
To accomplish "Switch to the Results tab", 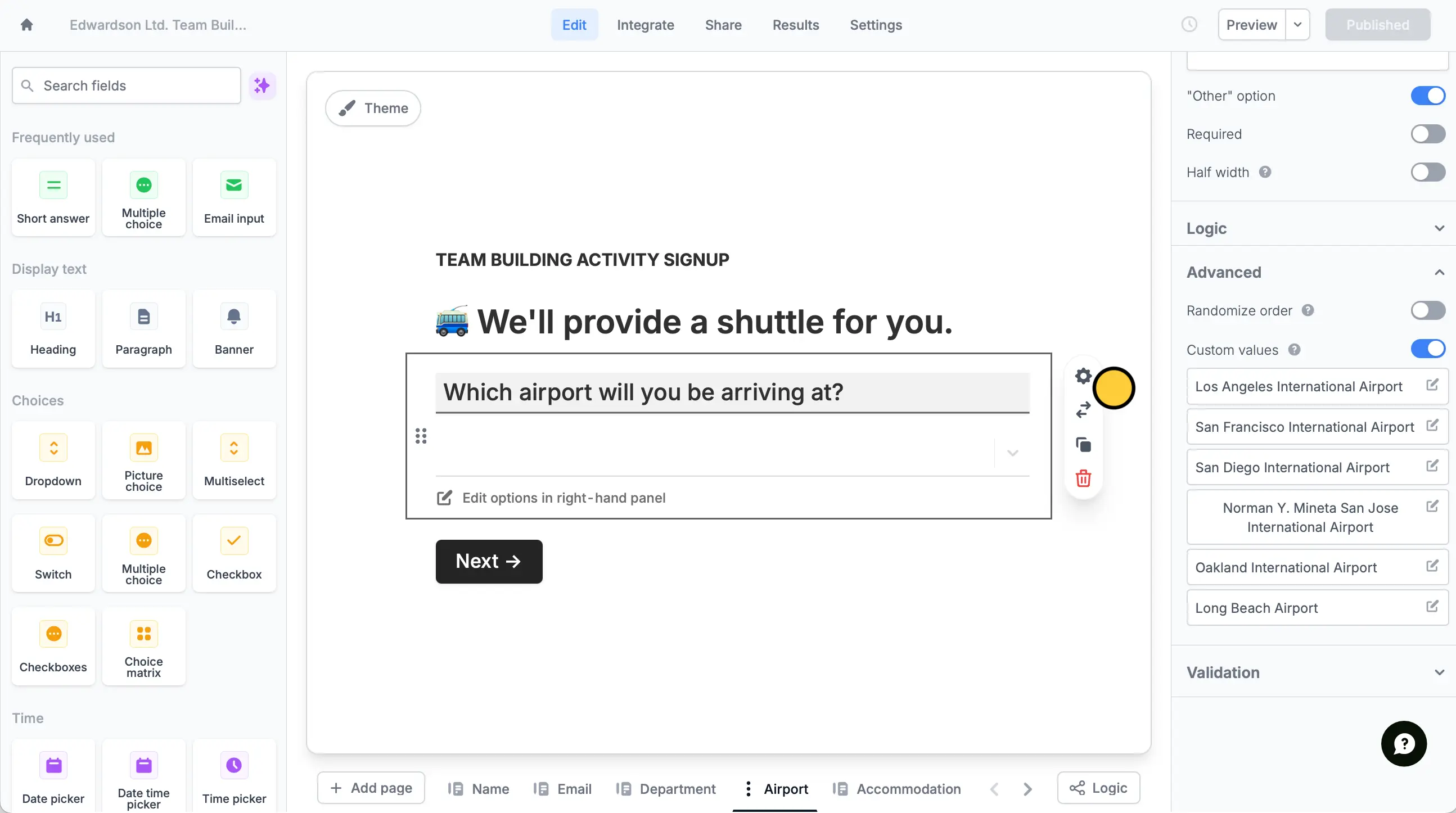I will click(x=796, y=25).
